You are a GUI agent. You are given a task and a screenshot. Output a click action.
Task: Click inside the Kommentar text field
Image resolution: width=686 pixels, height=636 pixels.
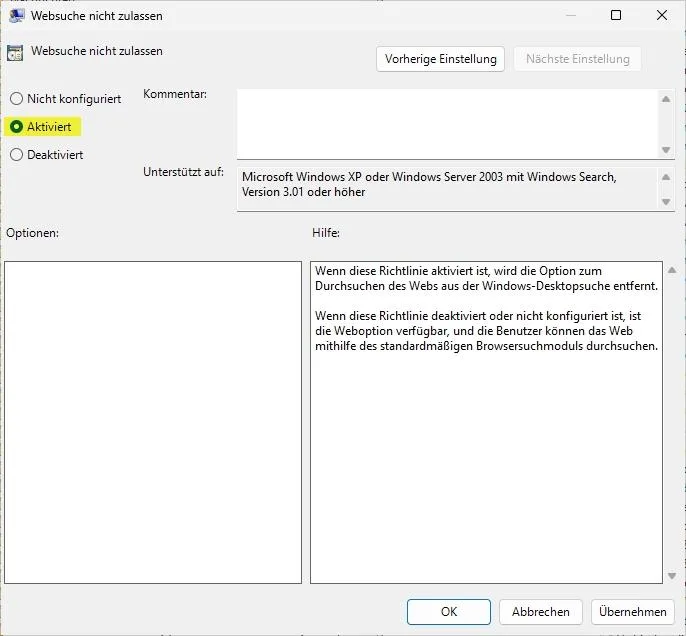pos(447,124)
